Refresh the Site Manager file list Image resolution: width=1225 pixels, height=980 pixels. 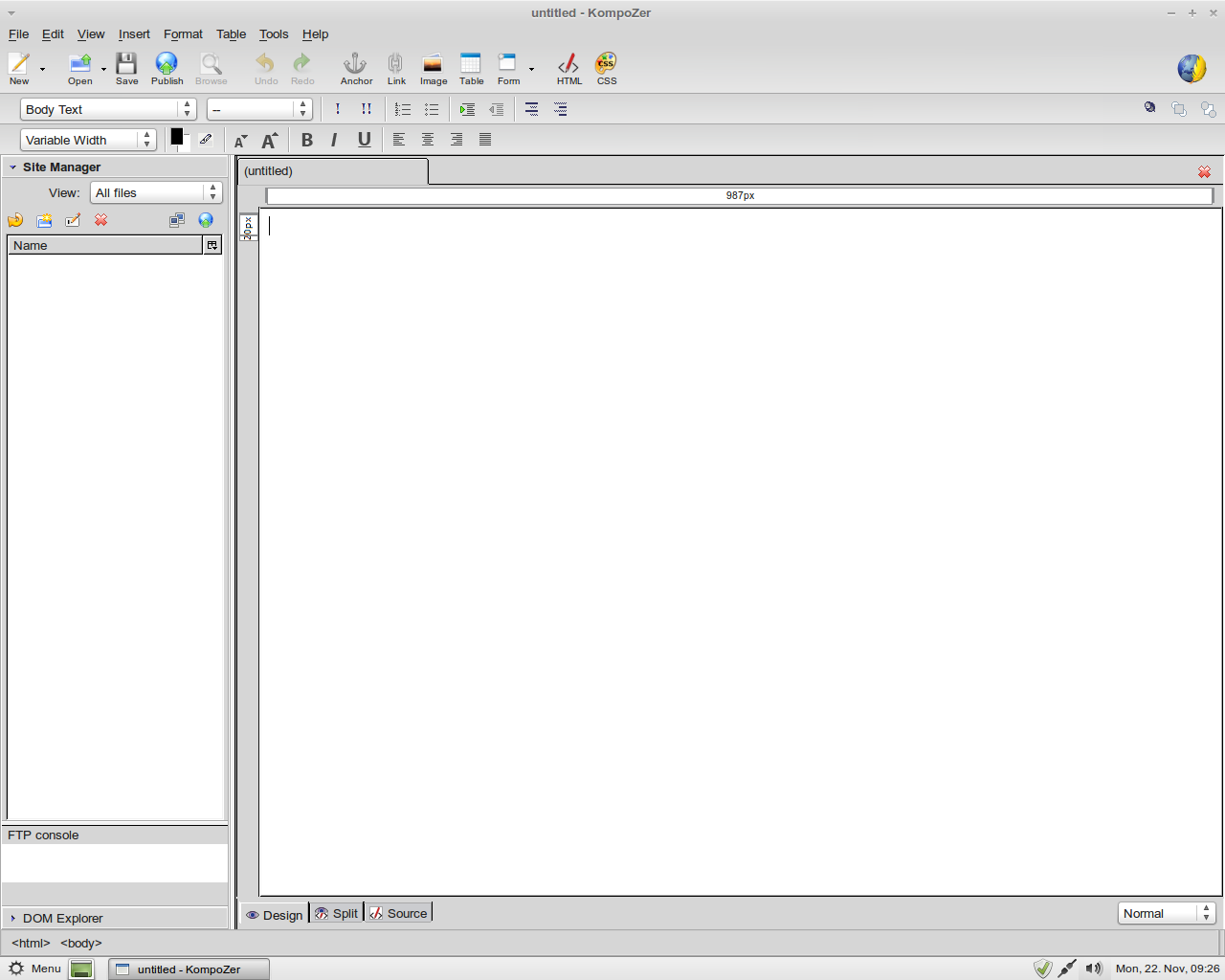pos(15,220)
